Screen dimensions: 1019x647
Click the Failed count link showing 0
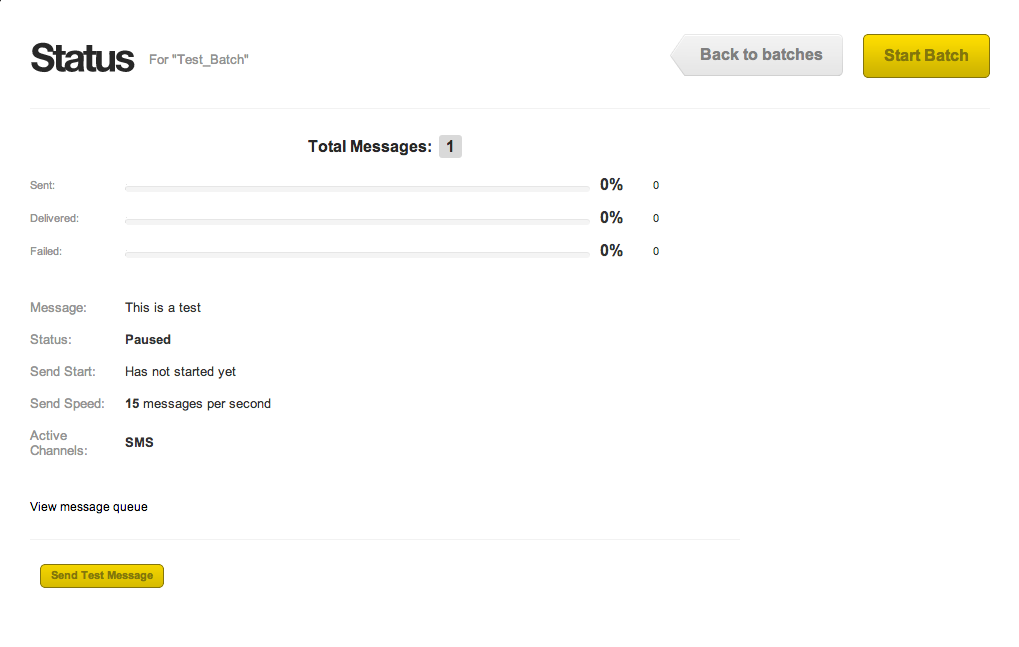point(656,252)
